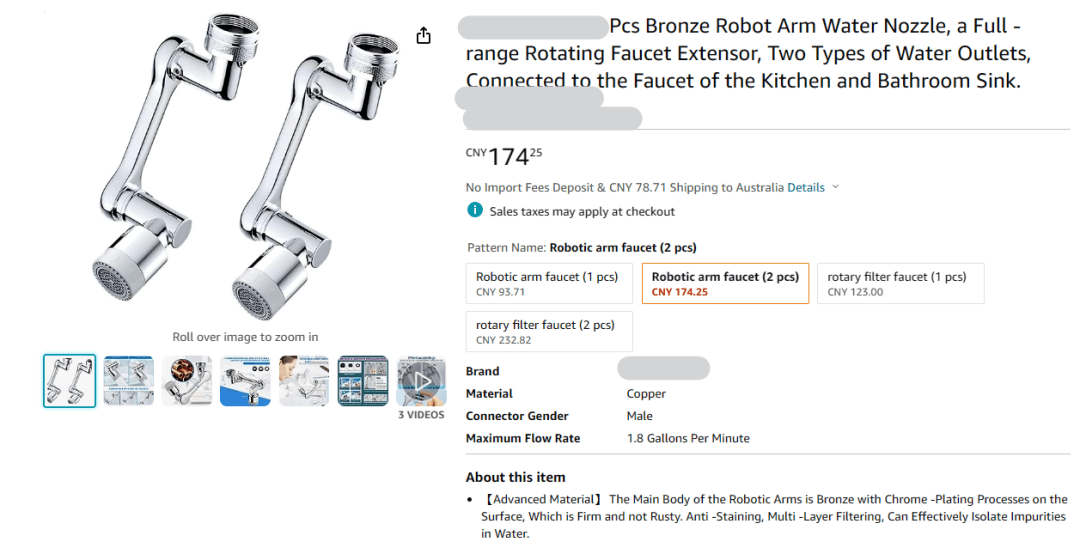Open the dark teal infographic thumbnail
Viewport: 1080px width, 542px height.
pyautogui.click(x=362, y=381)
